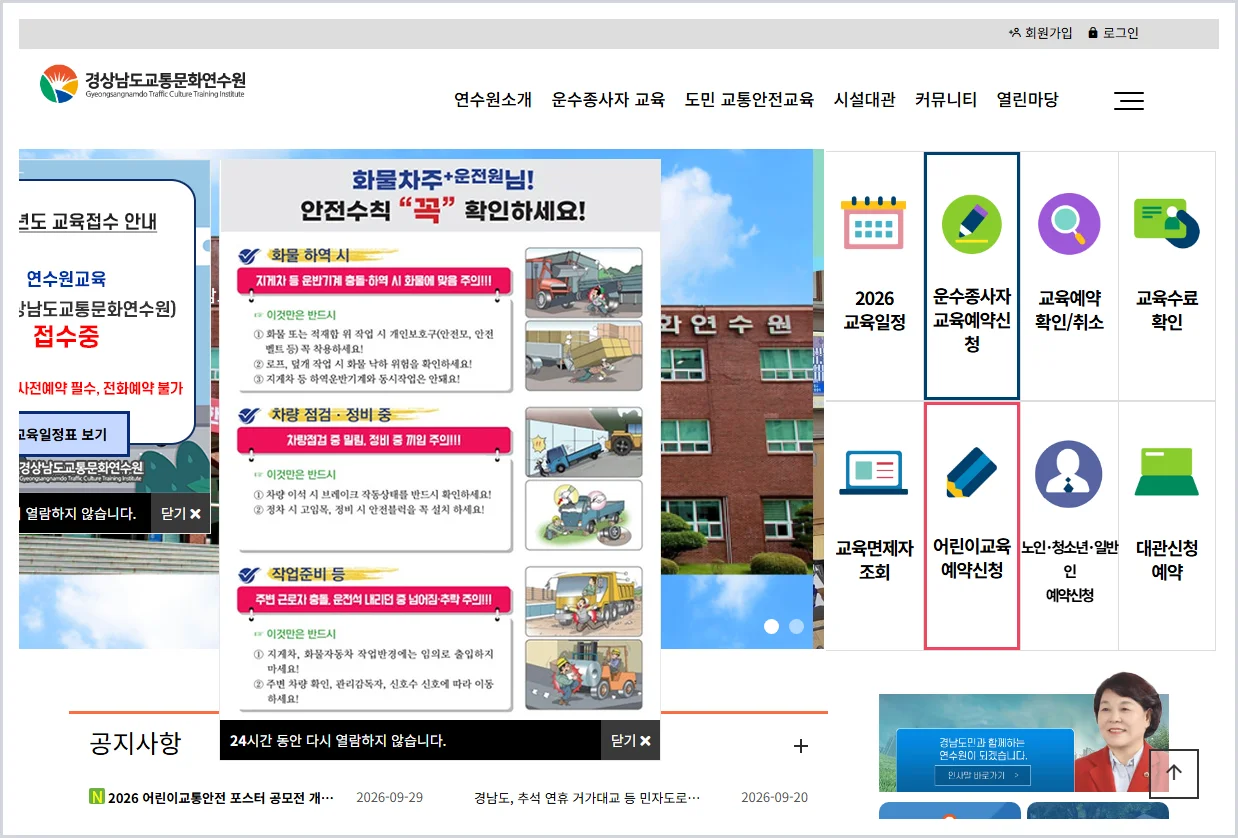Click the 회원가입 link
This screenshot has height=838, width=1238.
click(1040, 33)
